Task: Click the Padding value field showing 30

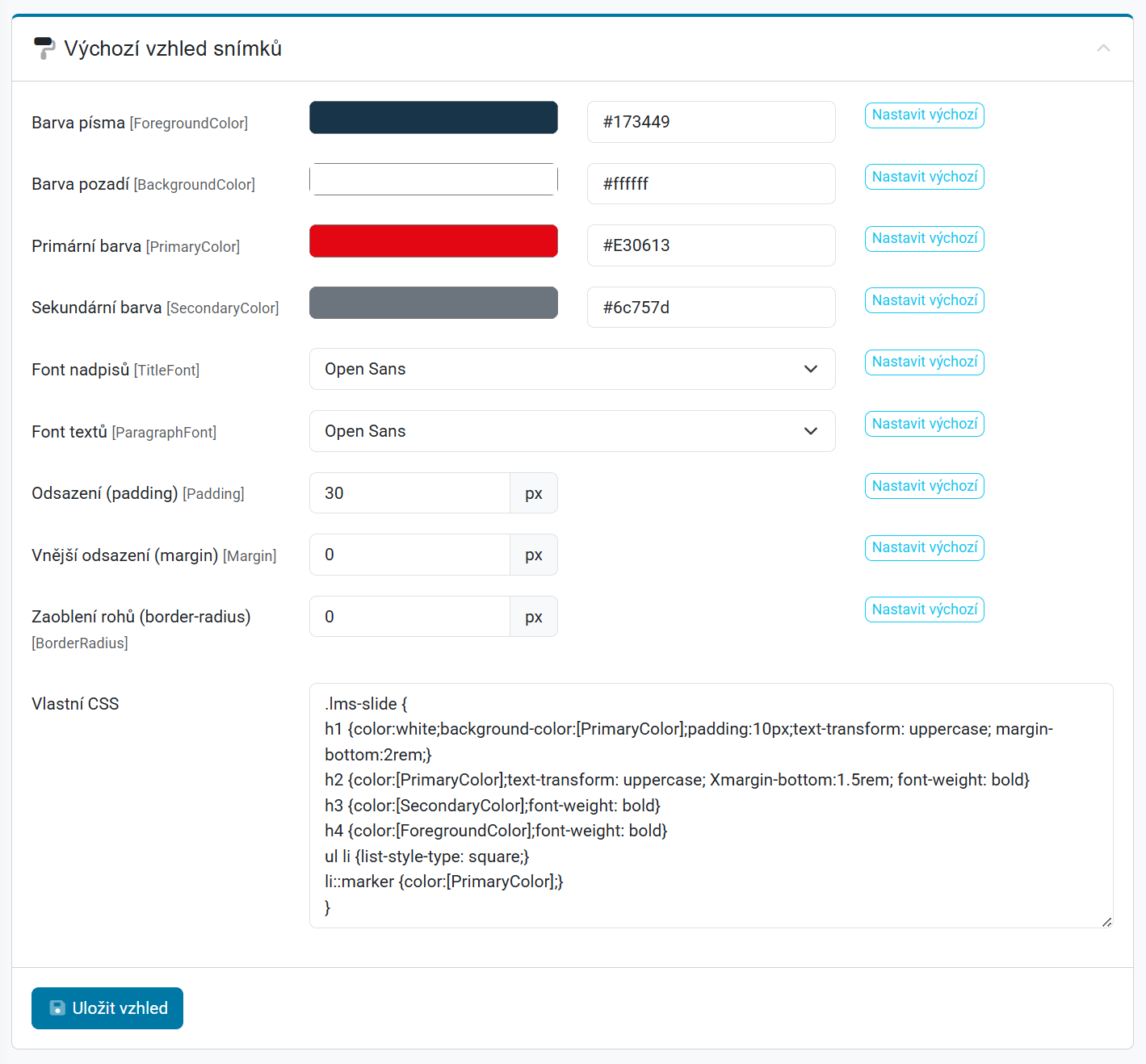Action: [409, 493]
